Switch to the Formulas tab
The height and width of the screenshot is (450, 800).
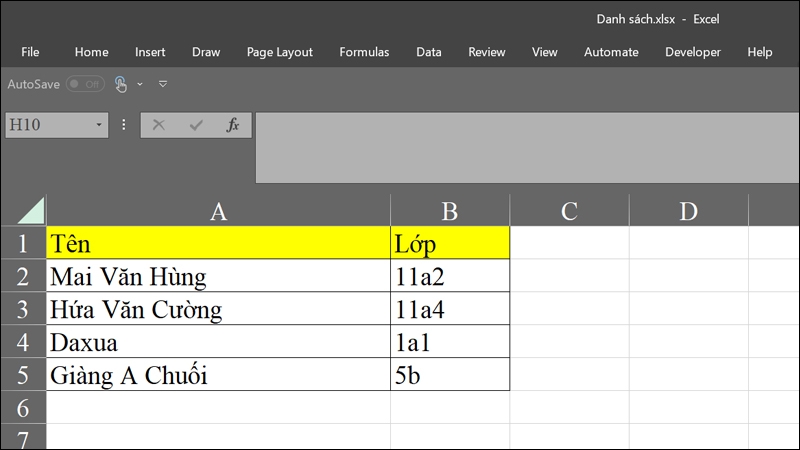tap(364, 52)
